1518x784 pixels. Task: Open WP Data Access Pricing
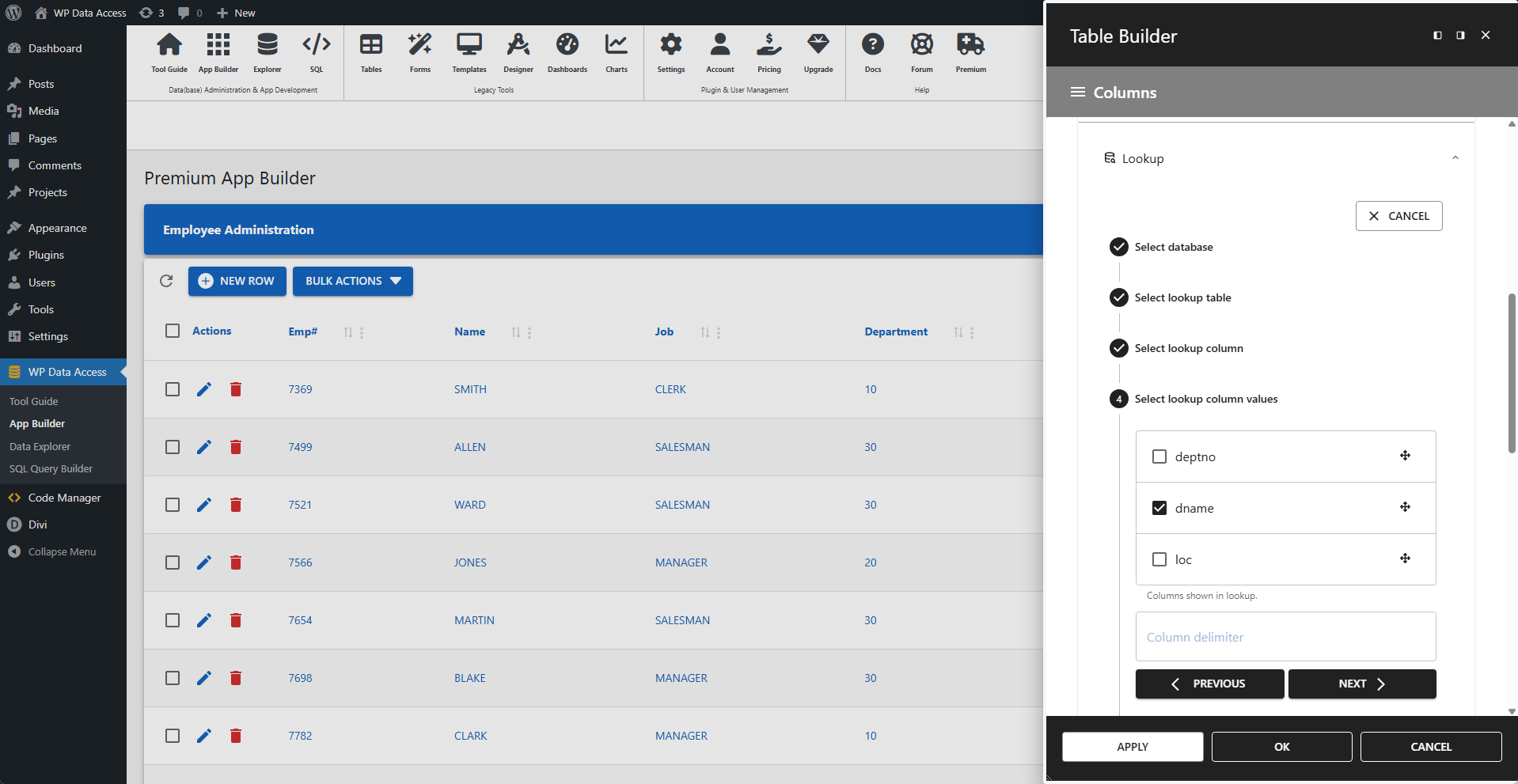point(768,51)
